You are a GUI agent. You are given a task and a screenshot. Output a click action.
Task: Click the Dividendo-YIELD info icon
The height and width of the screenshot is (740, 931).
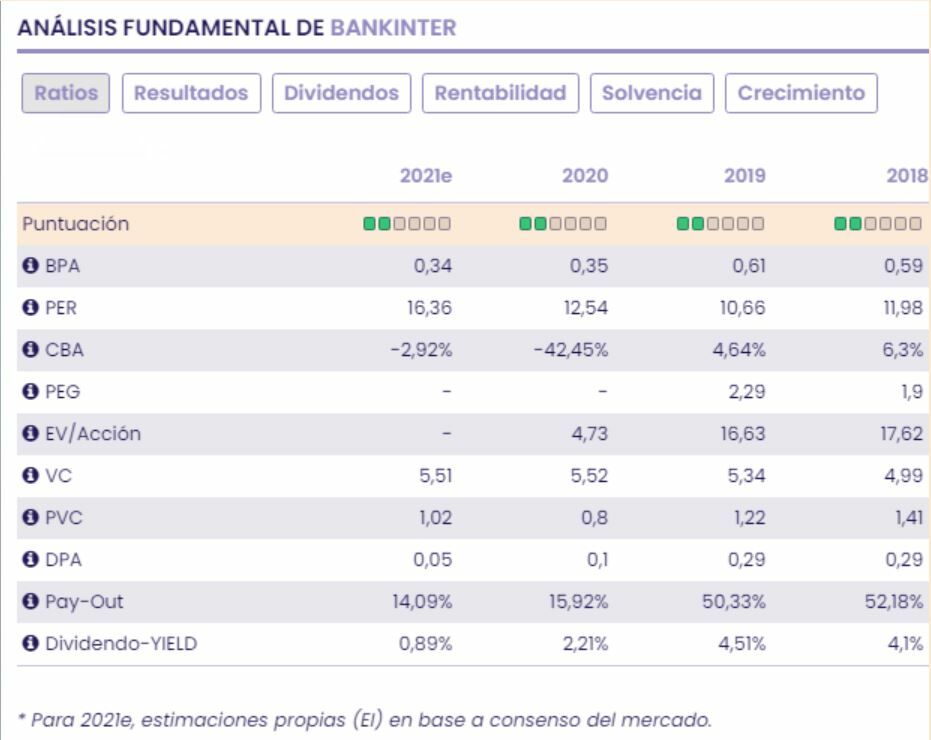click(30, 644)
